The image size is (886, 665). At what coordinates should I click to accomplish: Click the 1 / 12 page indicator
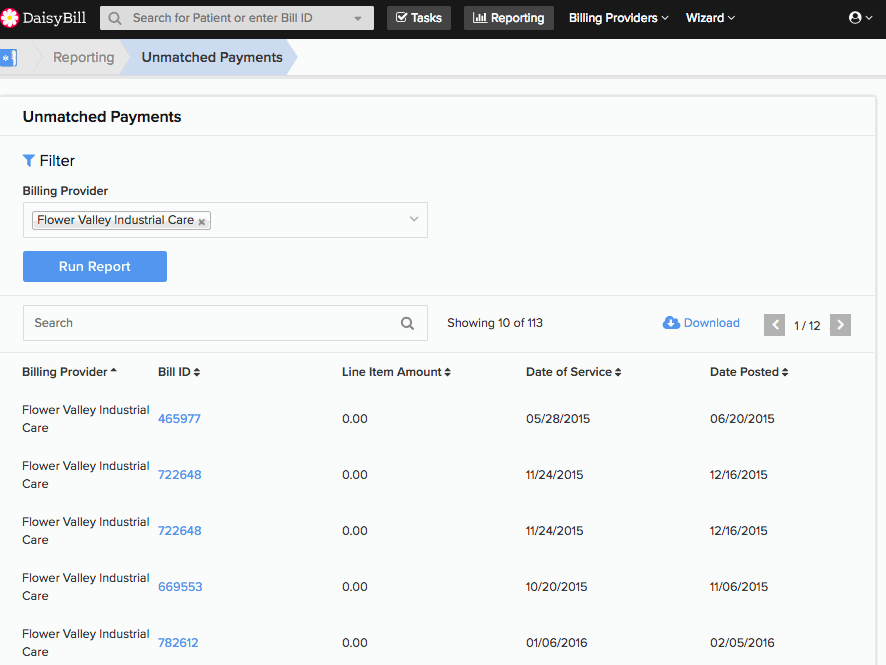[807, 325]
